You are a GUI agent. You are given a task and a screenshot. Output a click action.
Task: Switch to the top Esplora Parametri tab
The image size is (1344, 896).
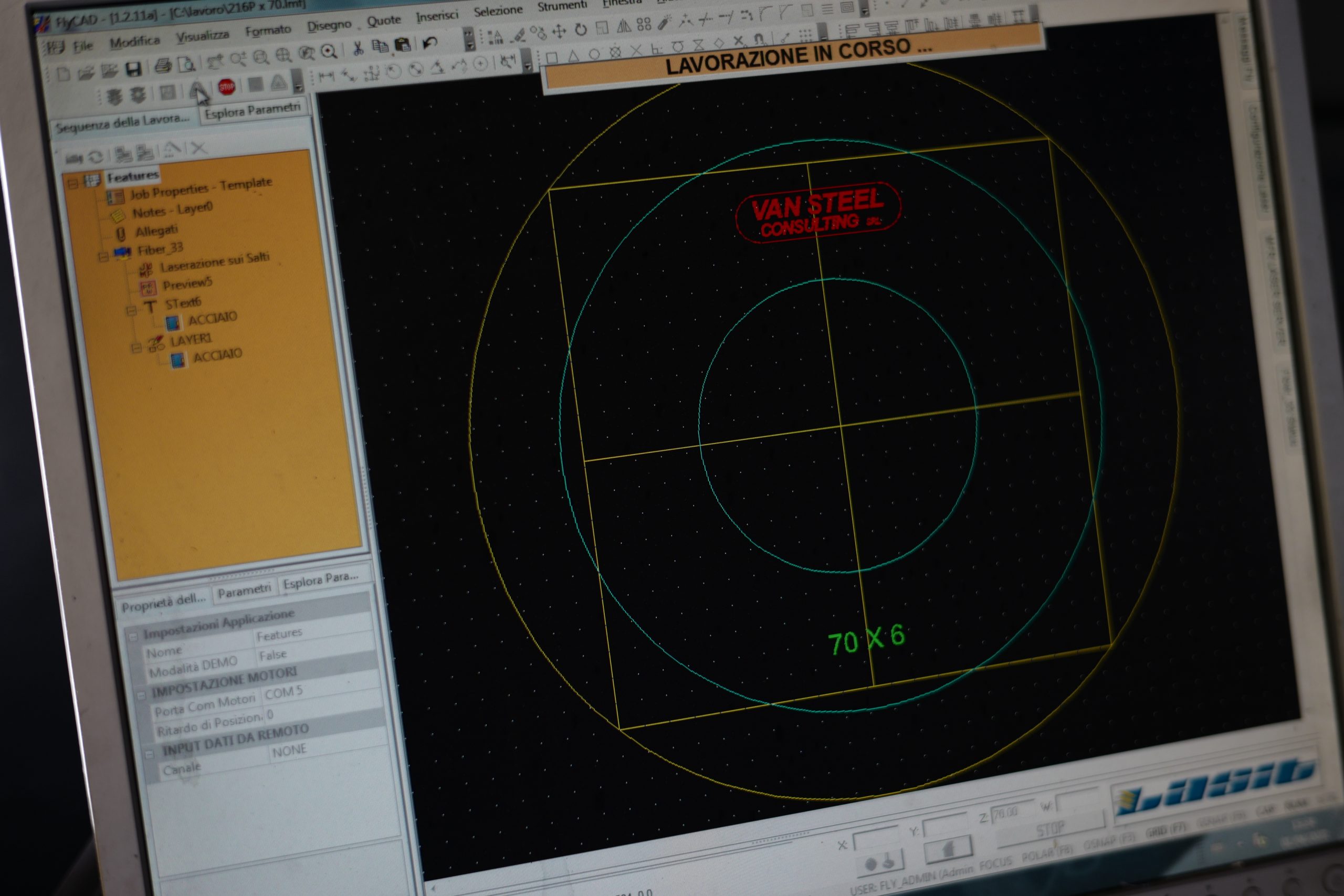tap(253, 110)
